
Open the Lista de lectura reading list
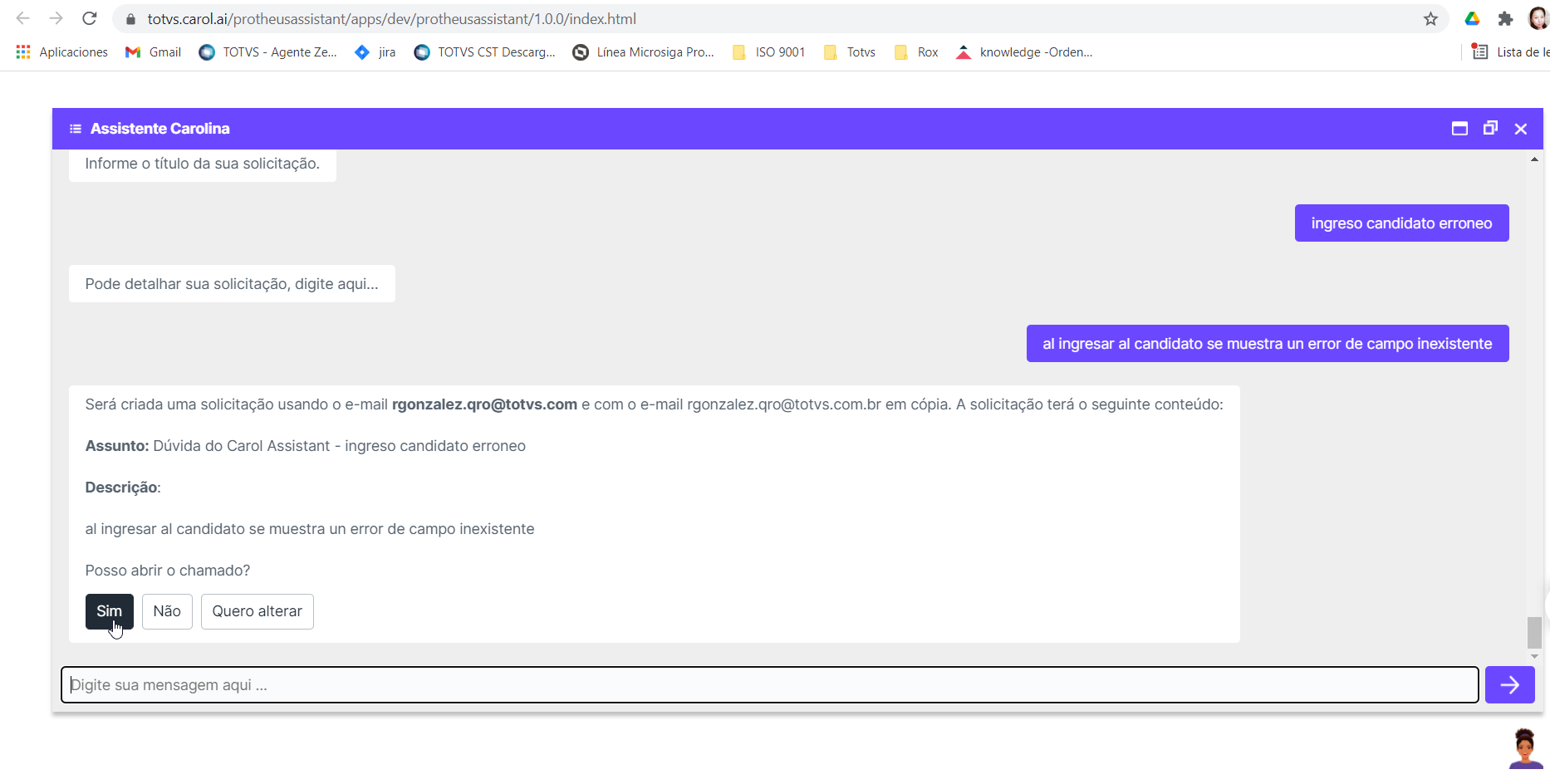tap(1510, 52)
